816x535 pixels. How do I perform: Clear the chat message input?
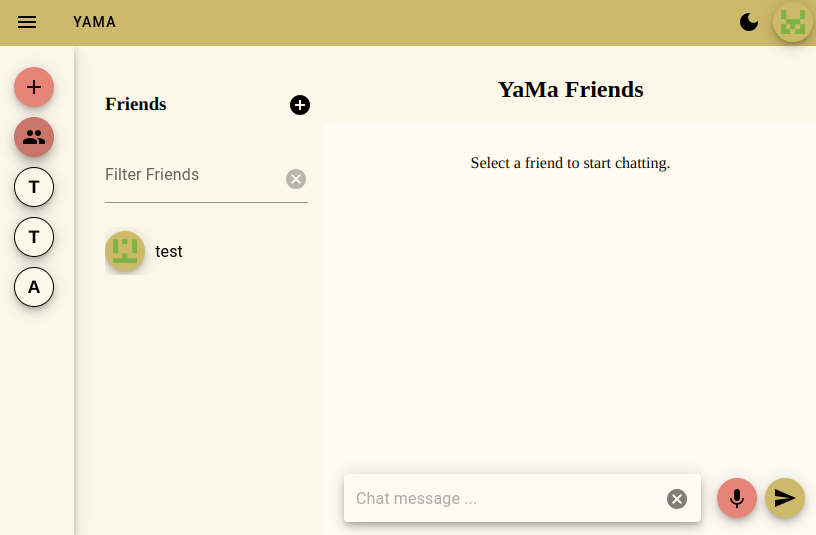pos(677,499)
